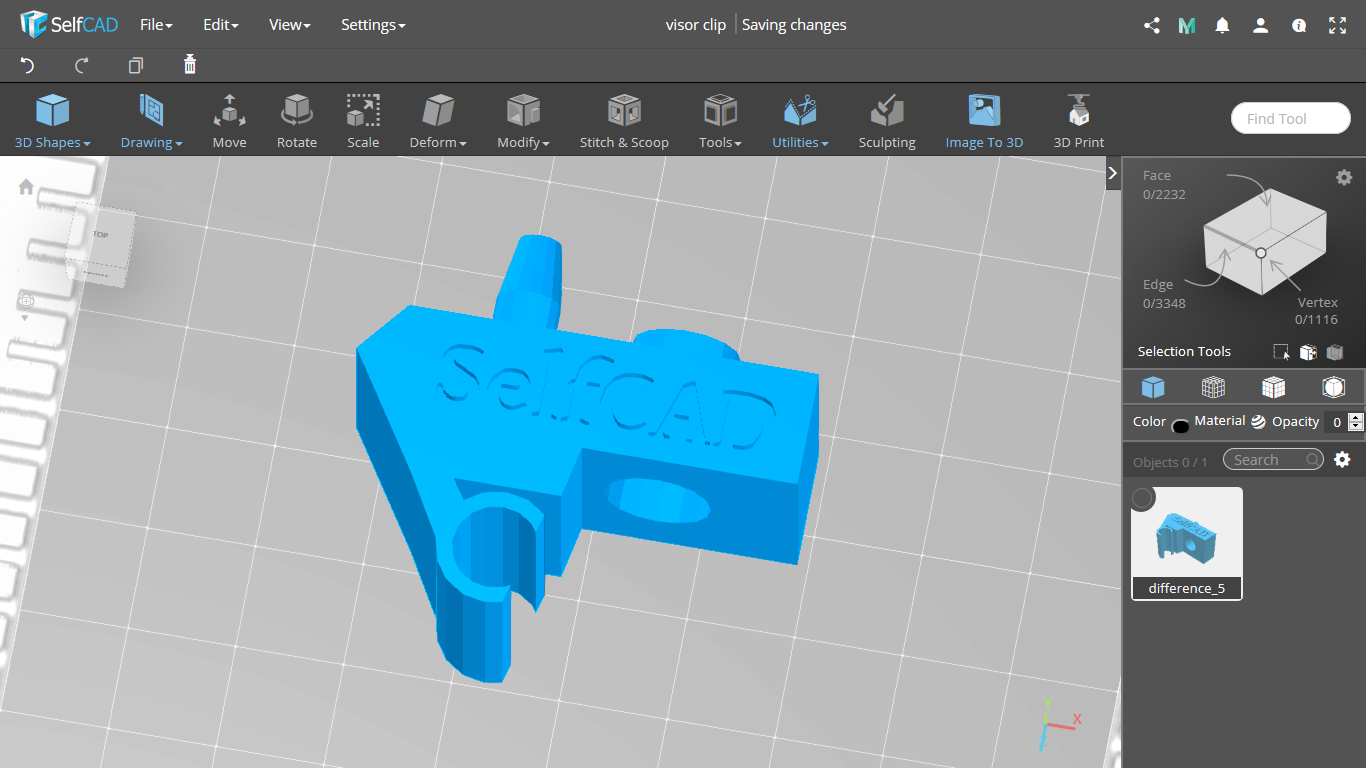Expand the Tools dropdown
The width and height of the screenshot is (1366, 768).
tap(720, 121)
